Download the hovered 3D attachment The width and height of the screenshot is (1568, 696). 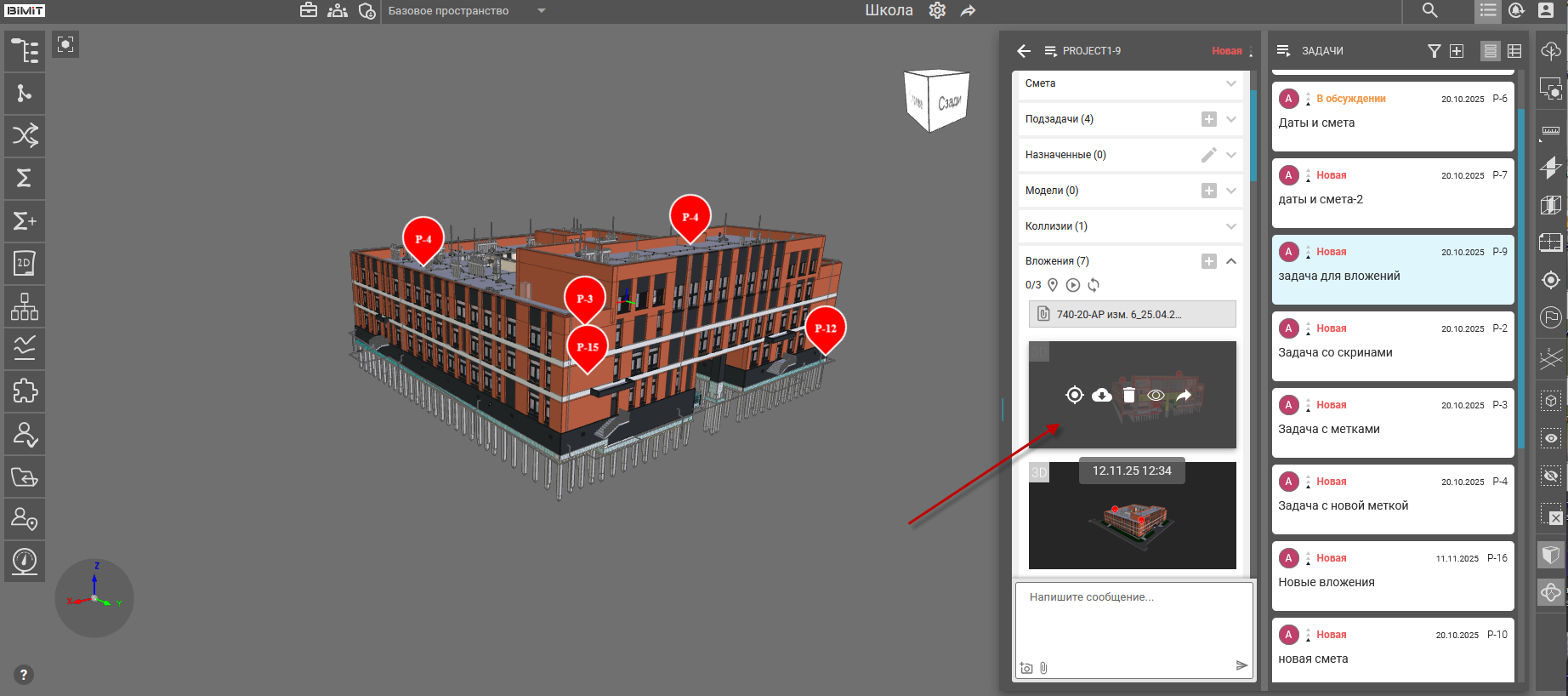(1101, 395)
